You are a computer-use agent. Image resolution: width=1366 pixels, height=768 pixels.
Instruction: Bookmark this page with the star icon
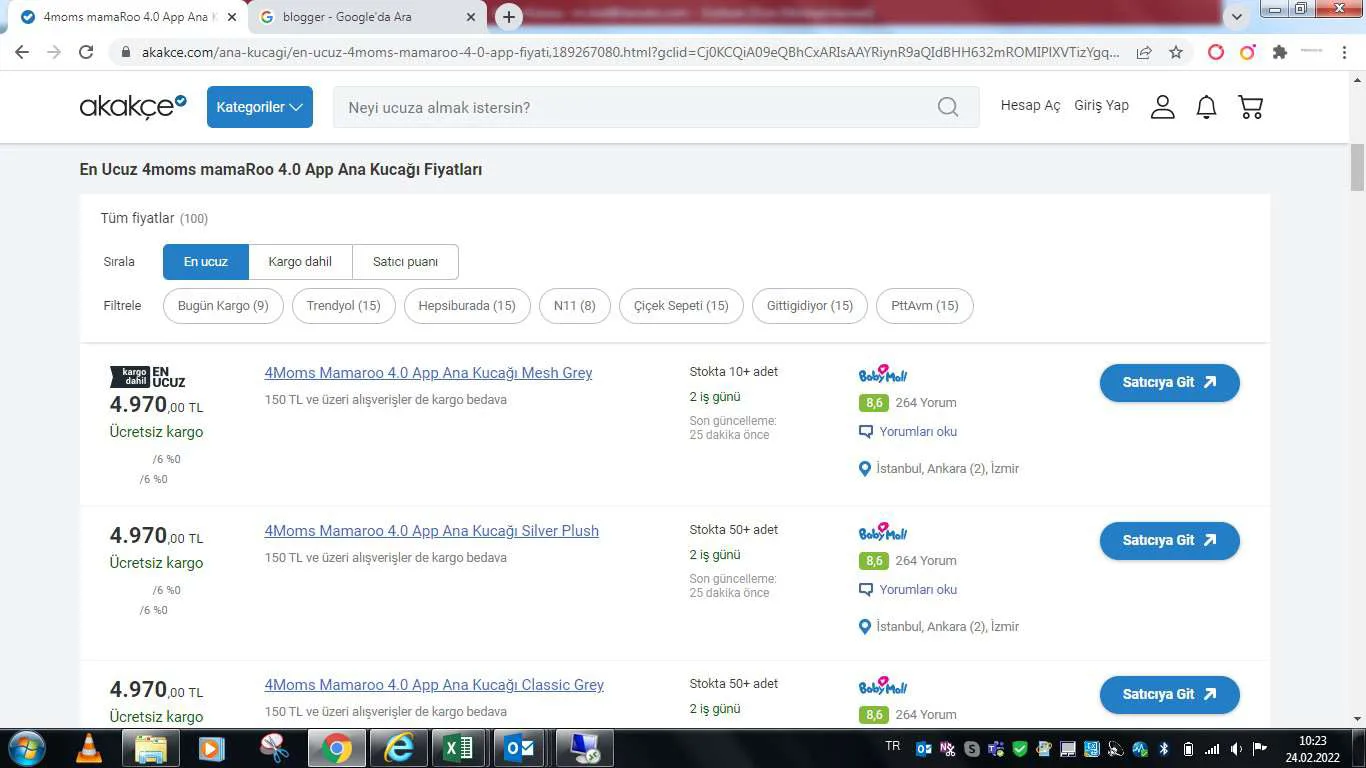1176,52
